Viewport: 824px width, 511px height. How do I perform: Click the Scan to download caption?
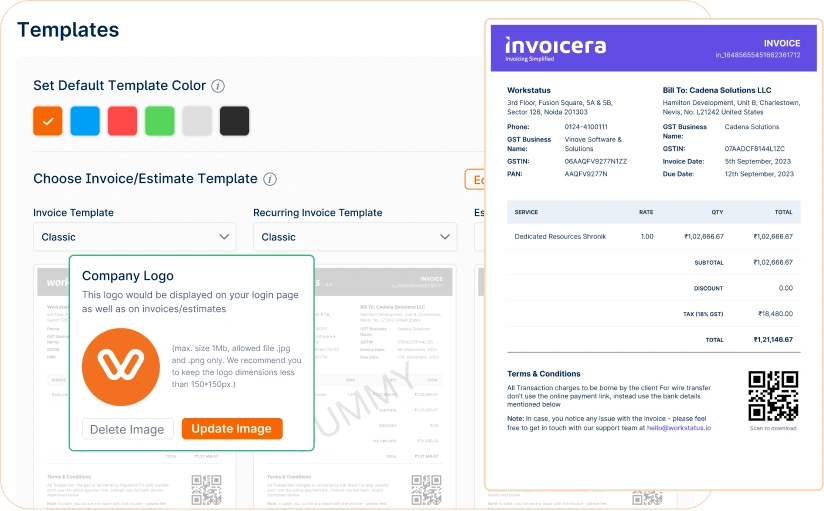pos(773,428)
